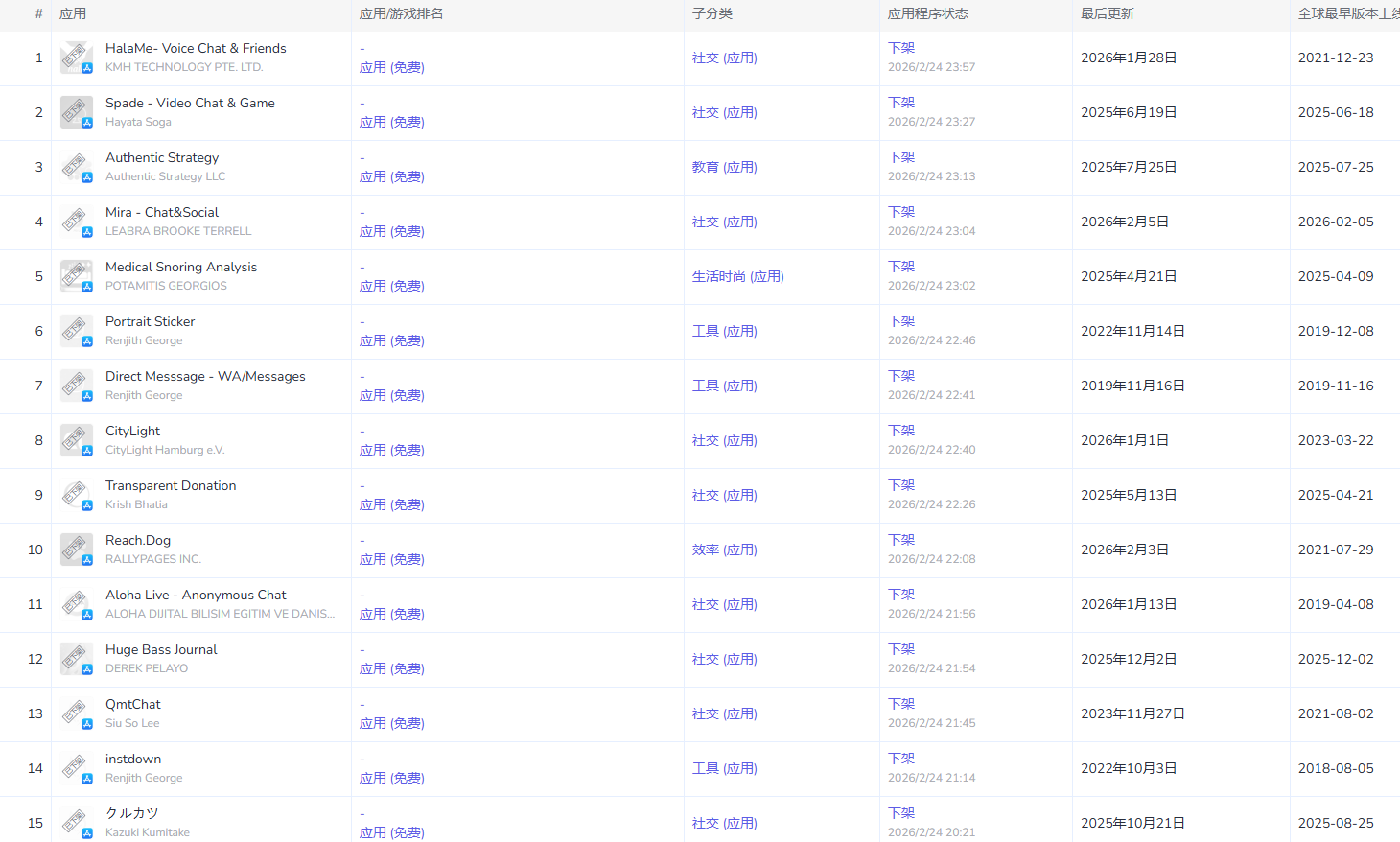View developer LEABRA BROOKE TERRELL
1400x842 pixels.
pos(178,231)
